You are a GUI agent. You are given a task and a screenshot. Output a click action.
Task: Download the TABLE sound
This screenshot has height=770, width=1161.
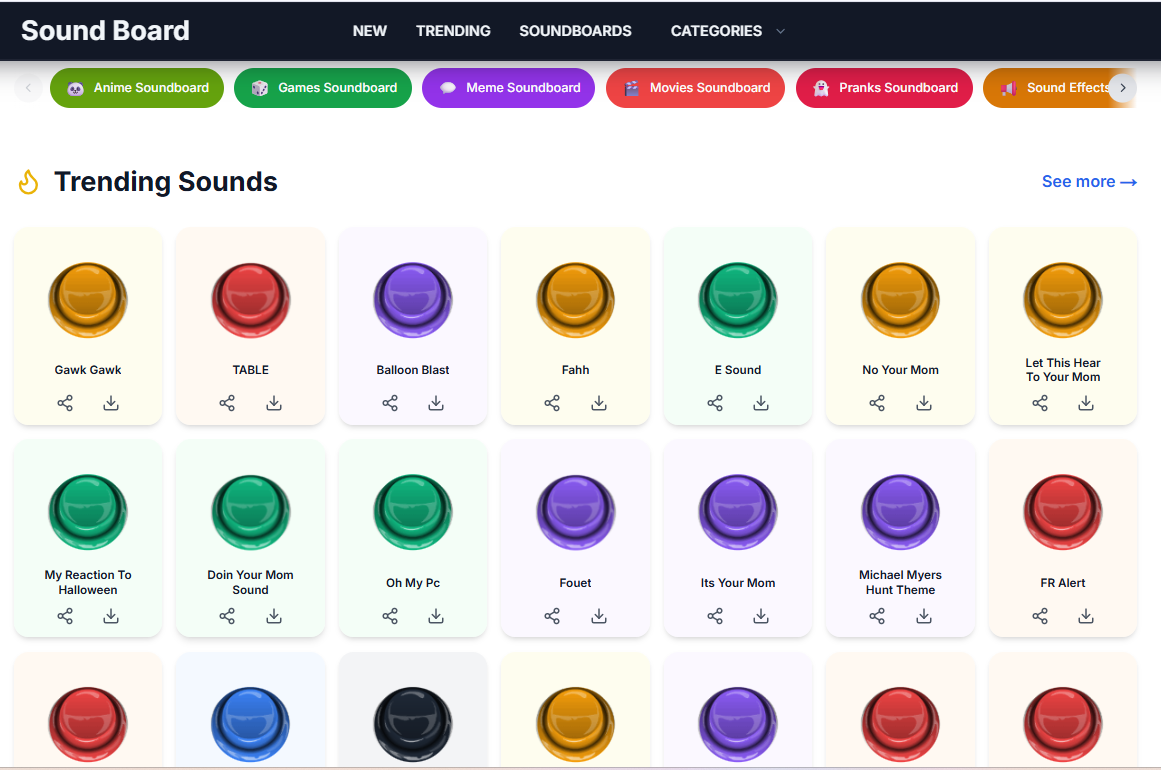(x=273, y=403)
